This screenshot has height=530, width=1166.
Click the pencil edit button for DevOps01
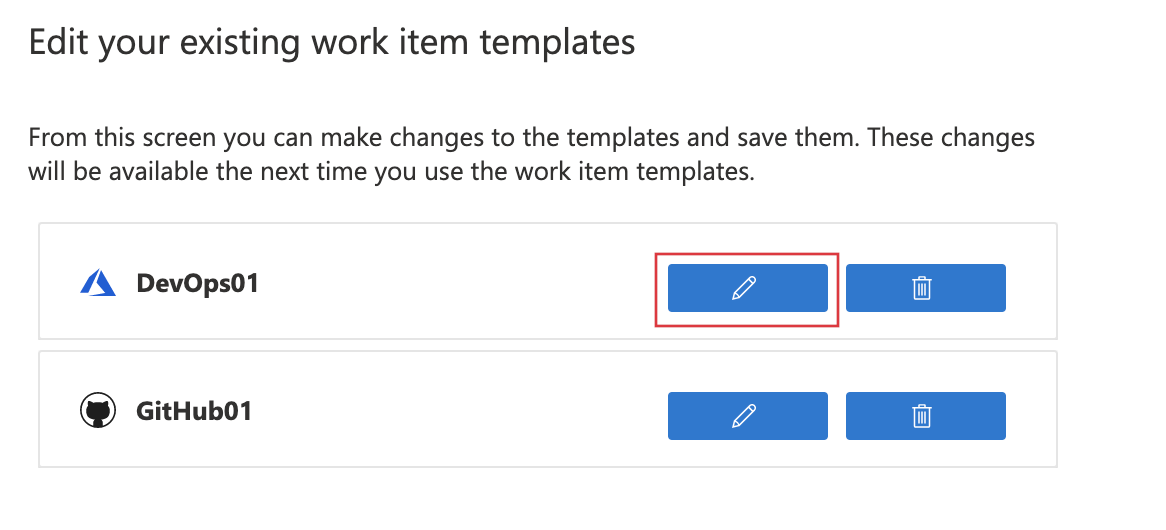pyautogui.click(x=747, y=288)
